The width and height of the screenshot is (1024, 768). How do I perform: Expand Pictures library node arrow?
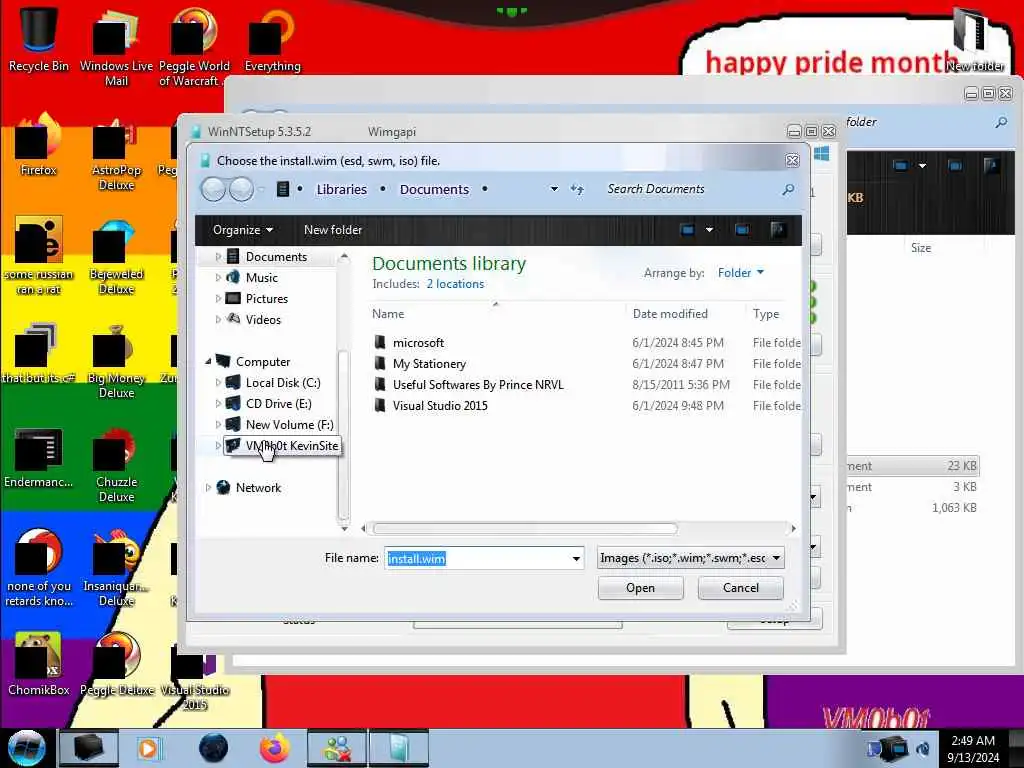[218, 298]
